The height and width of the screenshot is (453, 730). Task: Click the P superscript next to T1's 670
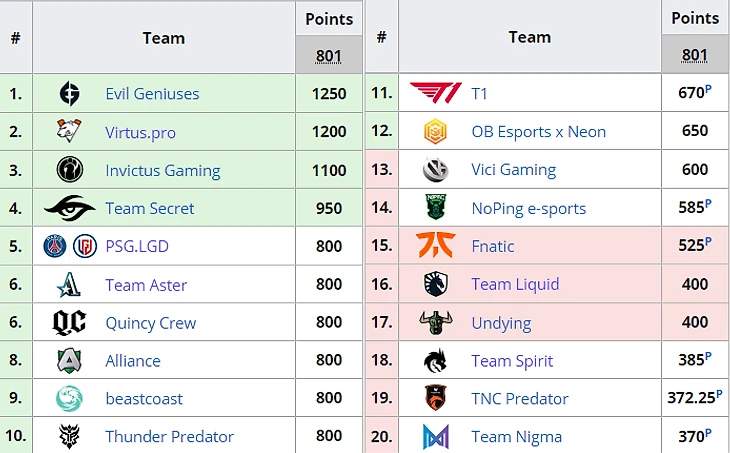(709, 89)
